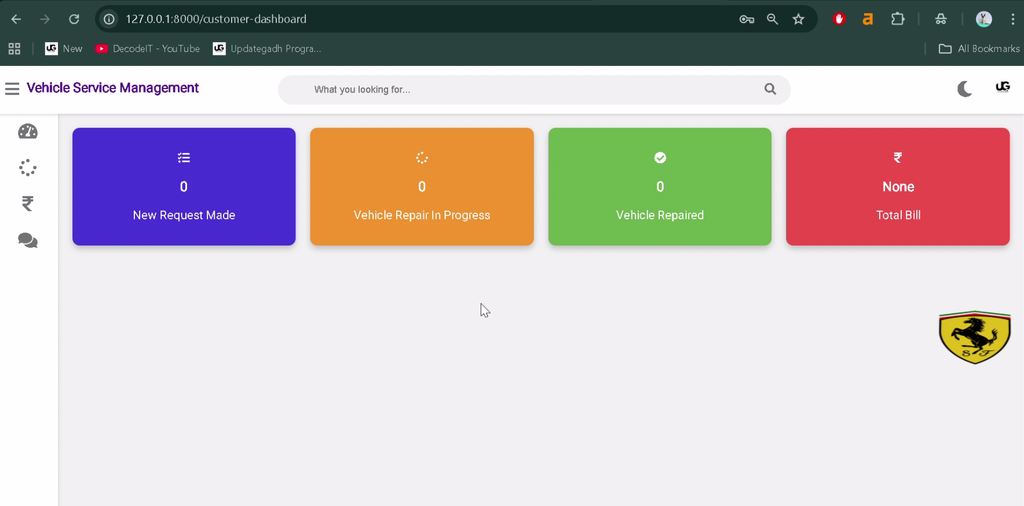The width and height of the screenshot is (1024, 506).
Task: Reload the page with the browser refresh button
Action: (74, 19)
